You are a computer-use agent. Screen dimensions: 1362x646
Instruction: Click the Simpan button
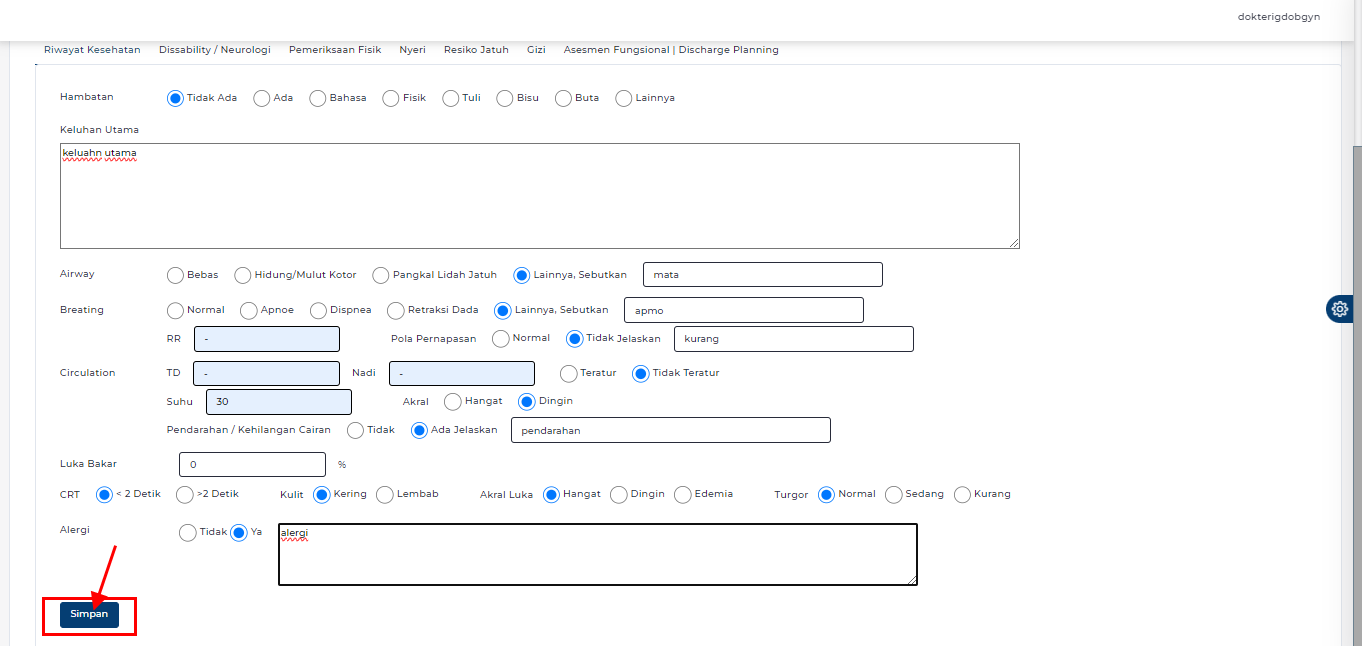(x=89, y=614)
